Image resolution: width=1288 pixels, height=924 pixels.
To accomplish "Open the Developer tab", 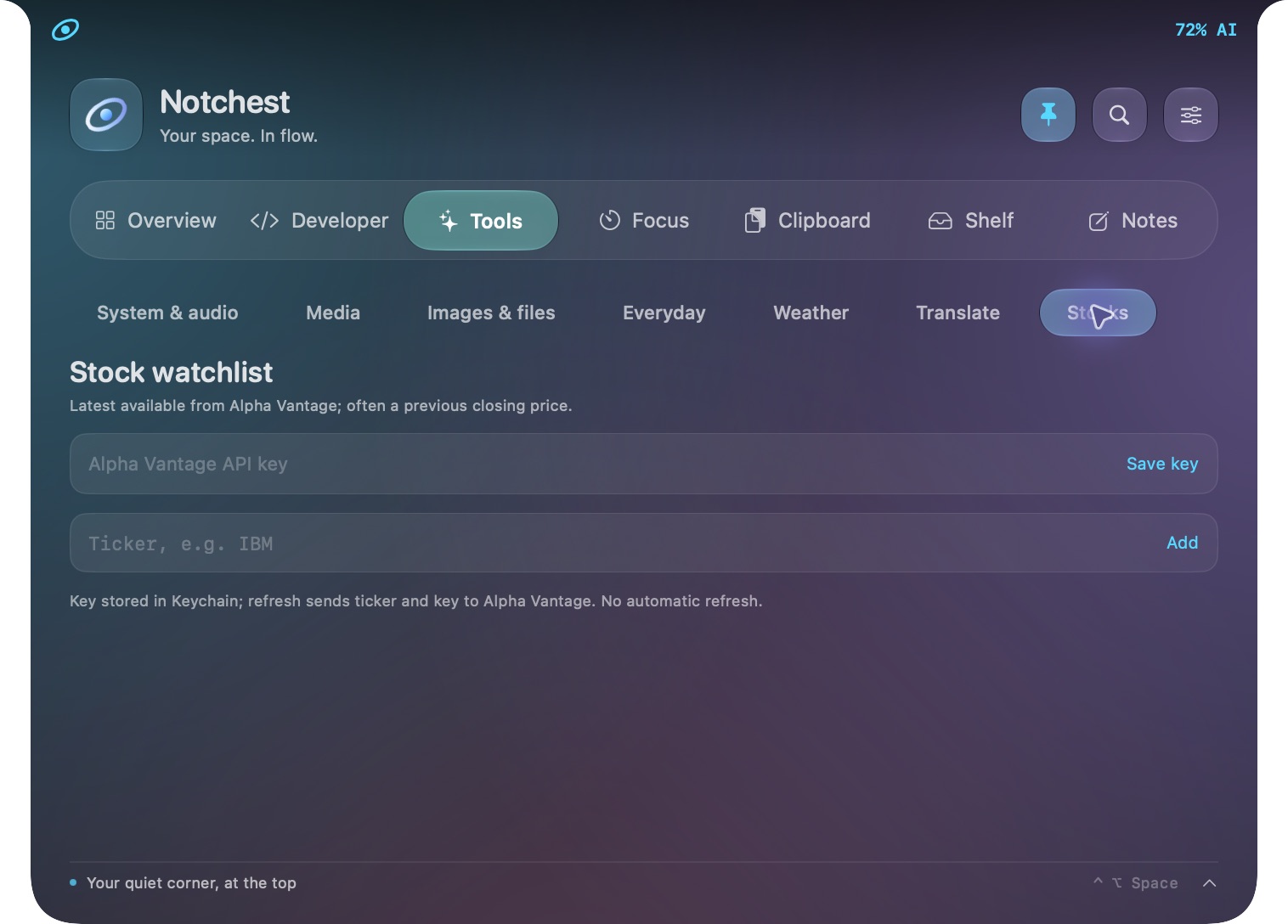I will click(319, 221).
